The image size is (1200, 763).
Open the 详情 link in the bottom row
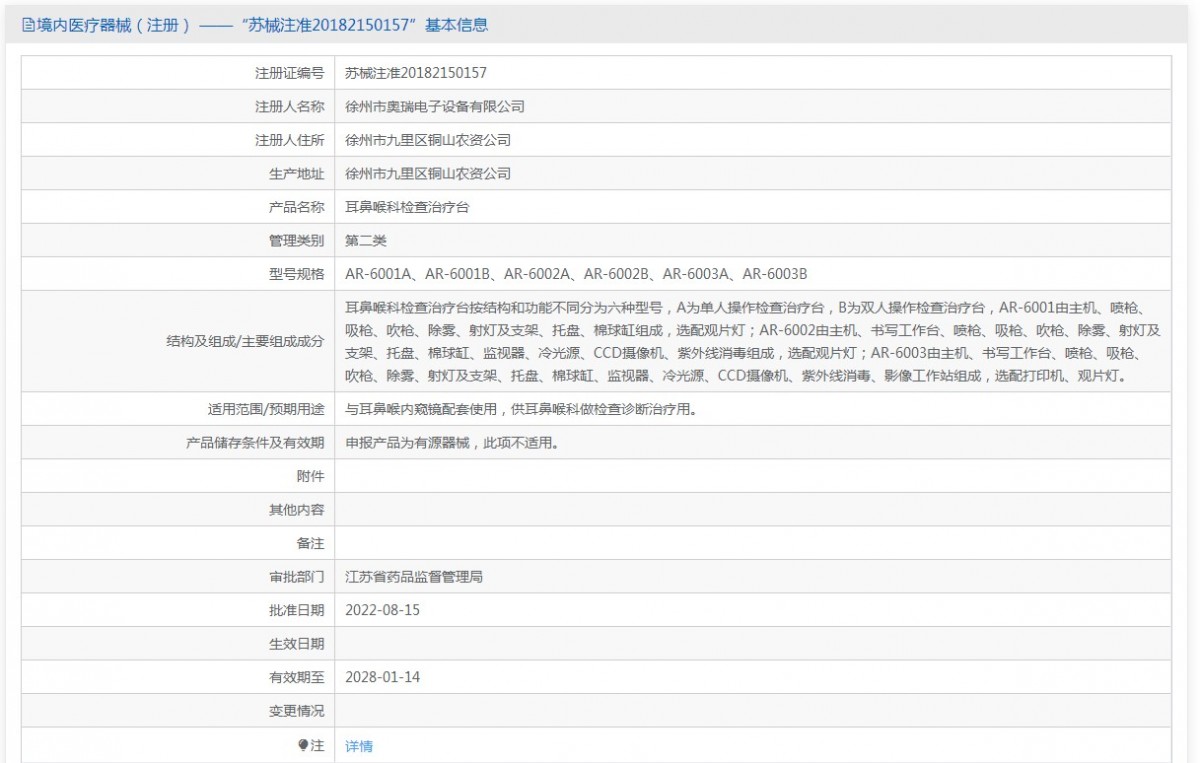[x=359, y=746]
